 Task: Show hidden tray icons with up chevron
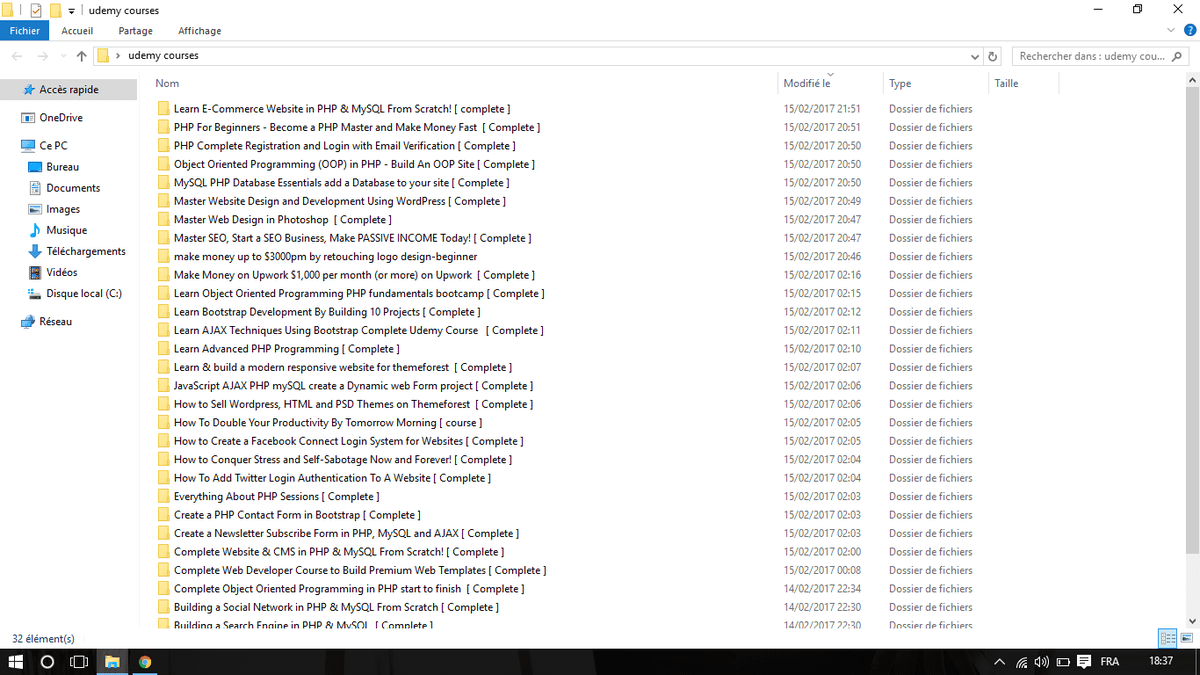coord(1000,662)
